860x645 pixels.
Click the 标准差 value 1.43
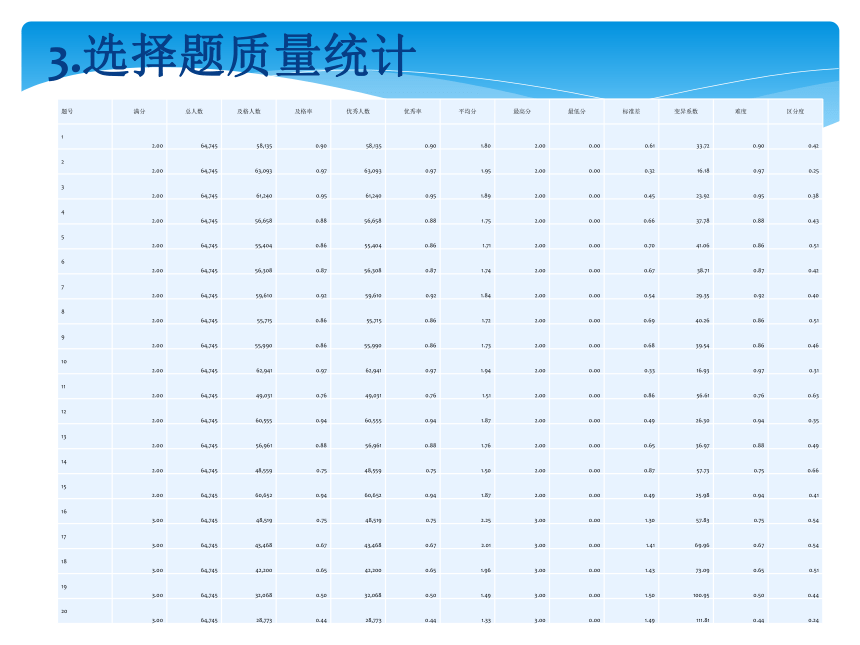[x=650, y=571]
